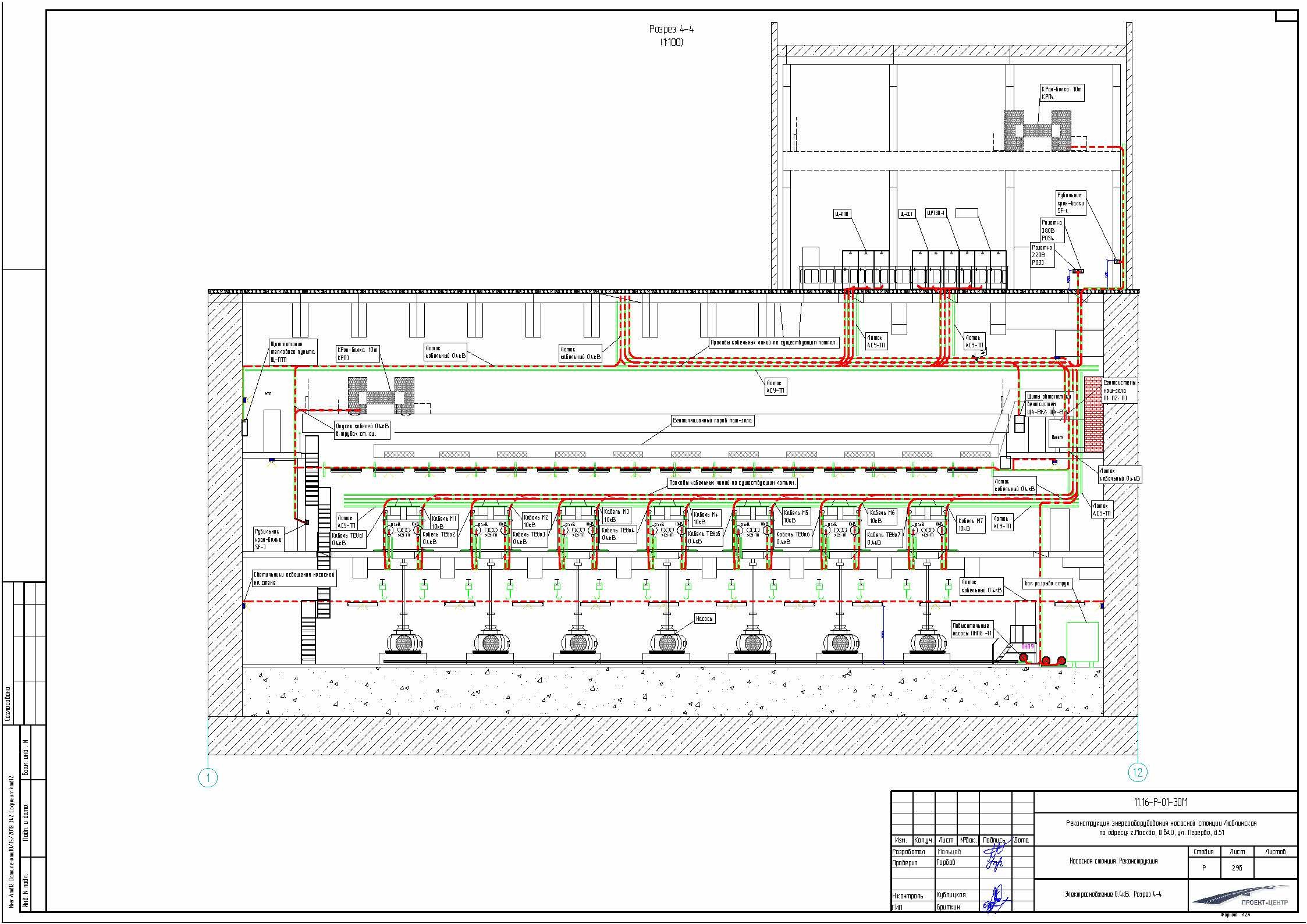Select the Розетка 220В callout box
Screen dimensions: 1307x924
click(1042, 255)
